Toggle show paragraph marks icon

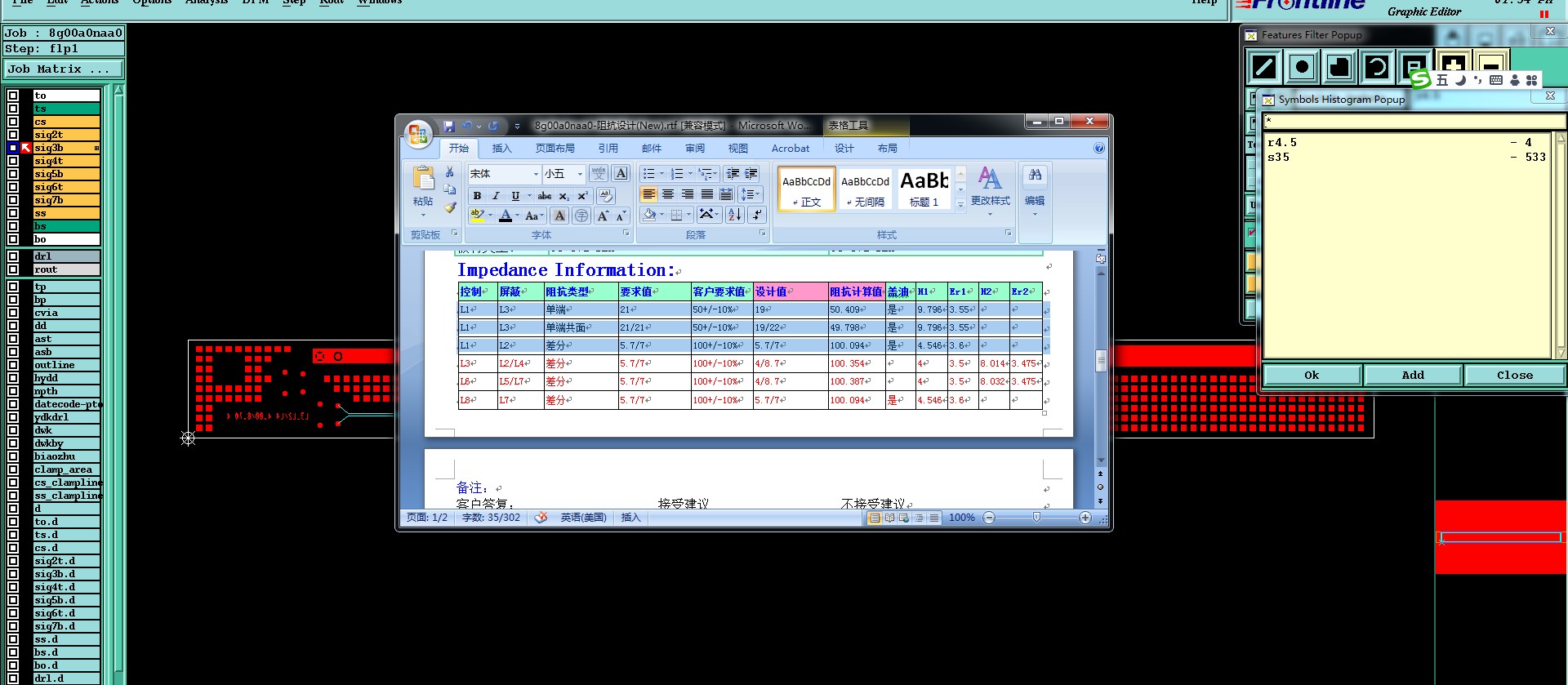(757, 215)
